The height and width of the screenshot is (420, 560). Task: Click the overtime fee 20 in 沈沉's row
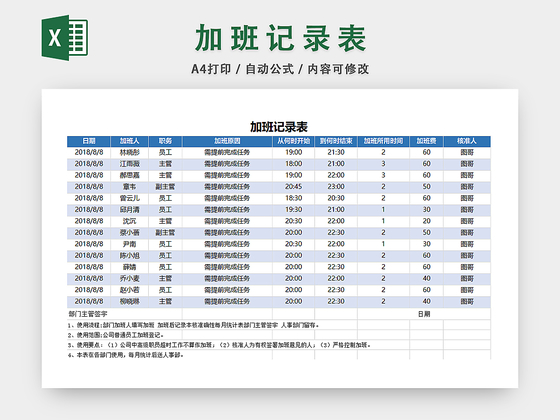426,221
